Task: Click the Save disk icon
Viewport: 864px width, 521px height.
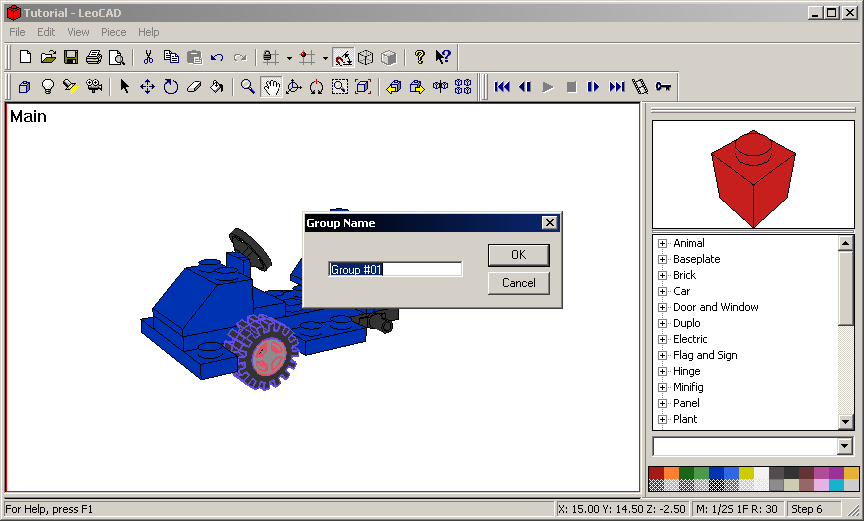Action: pos(71,57)
